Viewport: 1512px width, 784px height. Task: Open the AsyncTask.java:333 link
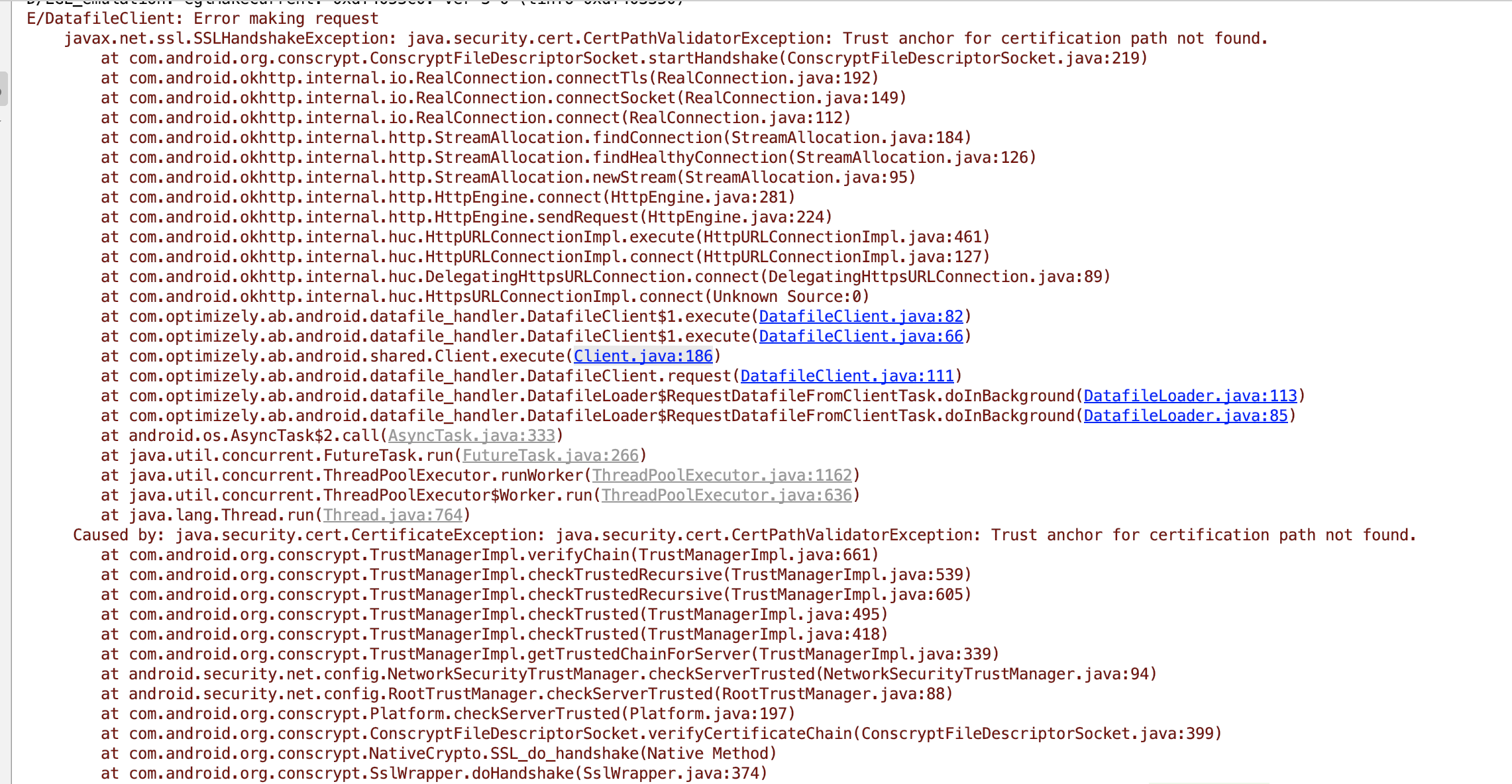coord(471,436)
